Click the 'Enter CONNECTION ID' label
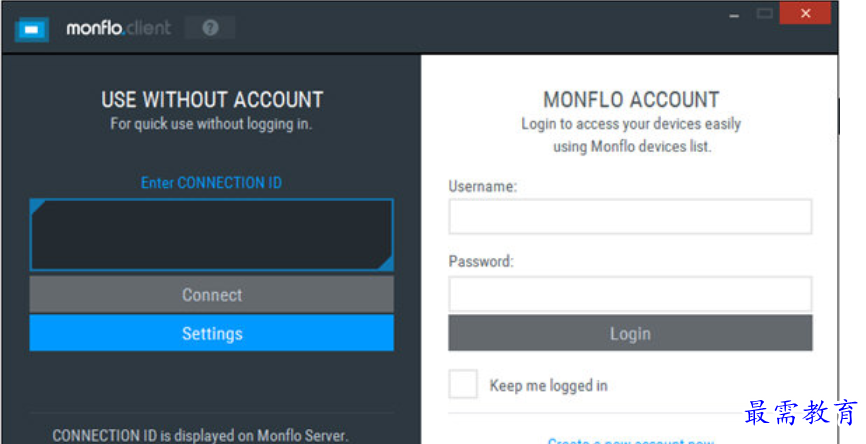The height and width of the screenshot is (444, 866). tap(211, 183)
